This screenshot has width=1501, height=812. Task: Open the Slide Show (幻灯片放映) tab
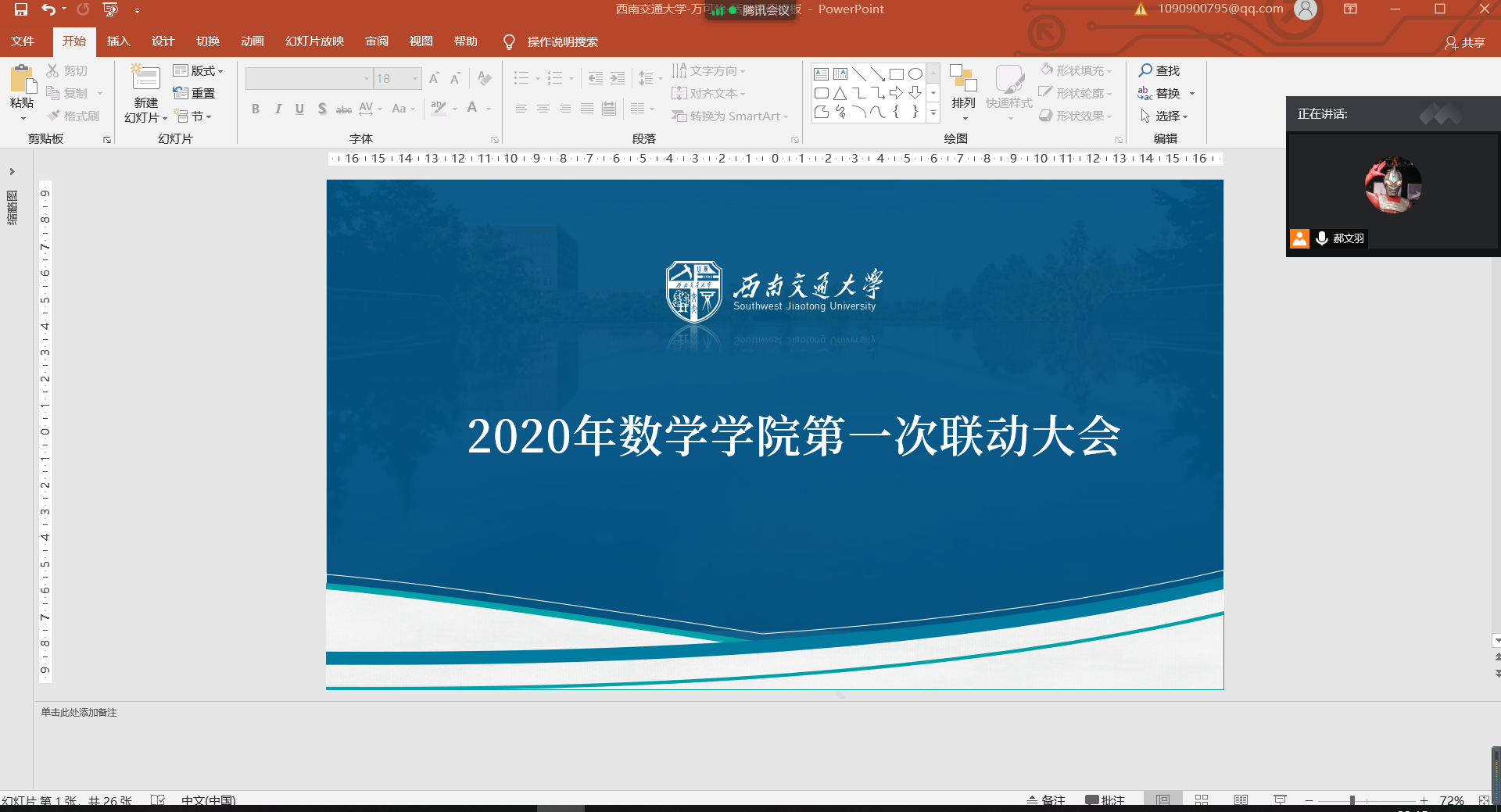pos(314,41)
